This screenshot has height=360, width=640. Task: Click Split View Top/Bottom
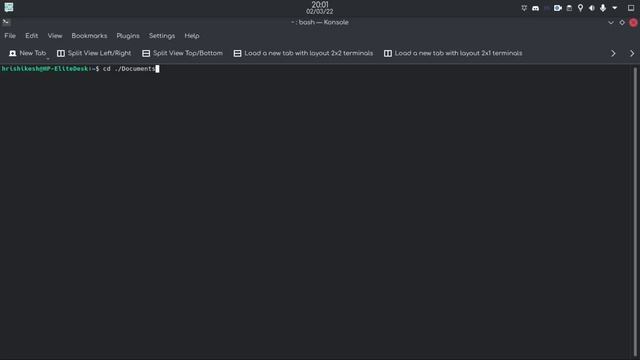182,53
